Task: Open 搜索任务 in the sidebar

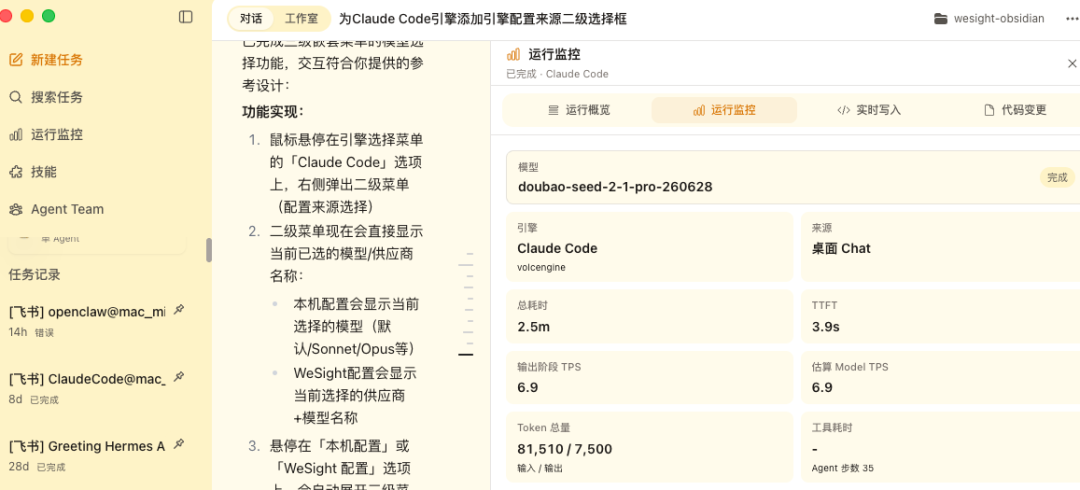Action: [56, 97]
